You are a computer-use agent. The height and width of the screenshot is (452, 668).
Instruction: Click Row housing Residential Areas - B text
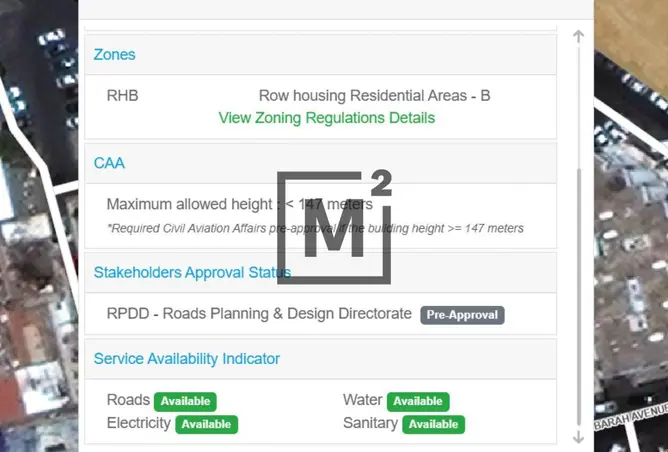374,95
